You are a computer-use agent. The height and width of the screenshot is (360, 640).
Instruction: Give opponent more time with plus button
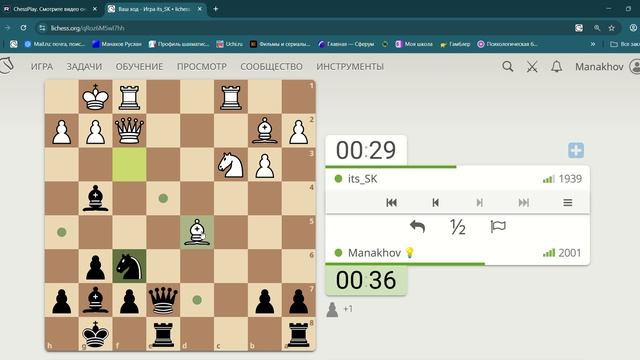click(x=576, y=150)
